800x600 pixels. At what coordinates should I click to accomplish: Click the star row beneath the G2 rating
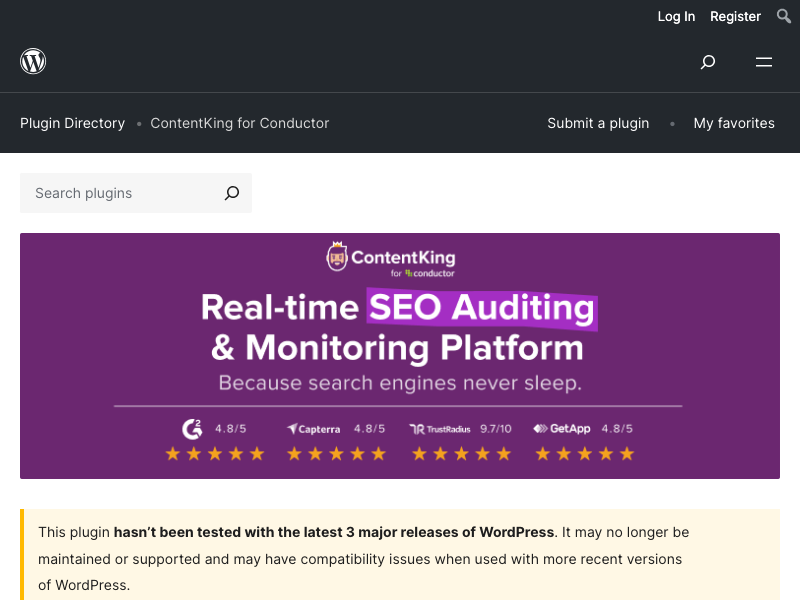point(215,454)
